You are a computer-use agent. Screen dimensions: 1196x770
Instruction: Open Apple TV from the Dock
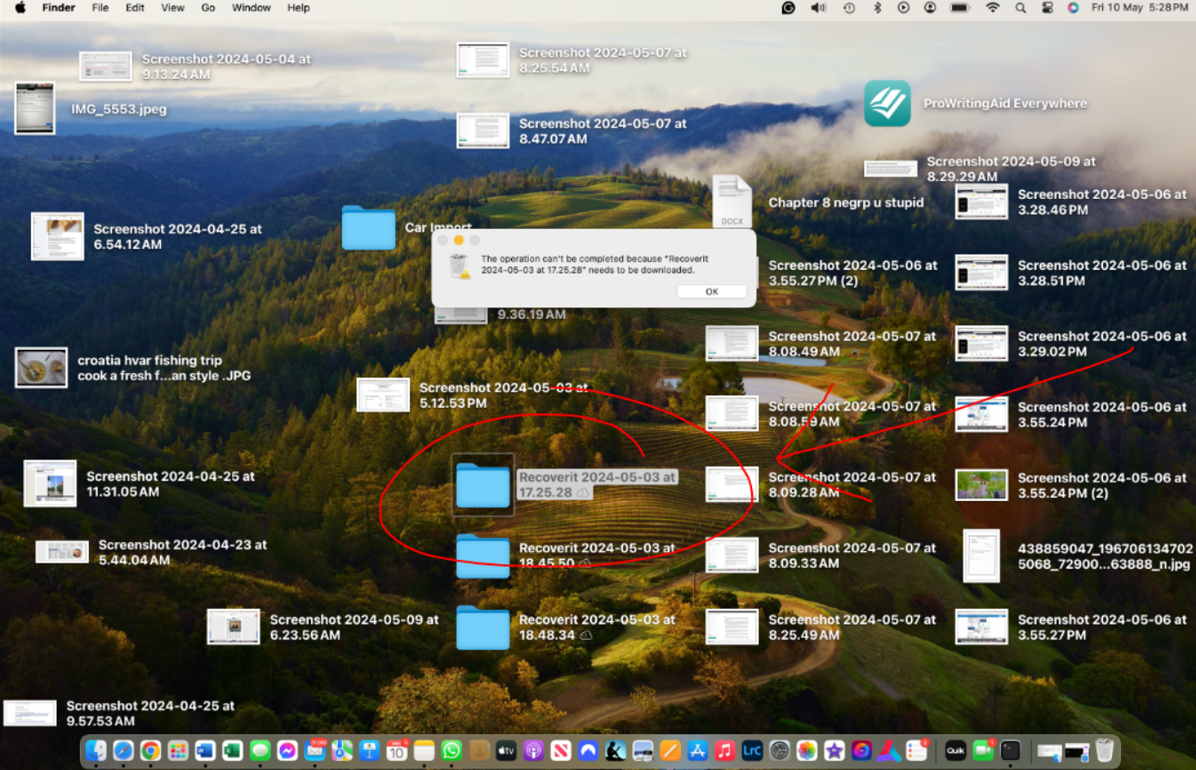click(x=506, y=751)
